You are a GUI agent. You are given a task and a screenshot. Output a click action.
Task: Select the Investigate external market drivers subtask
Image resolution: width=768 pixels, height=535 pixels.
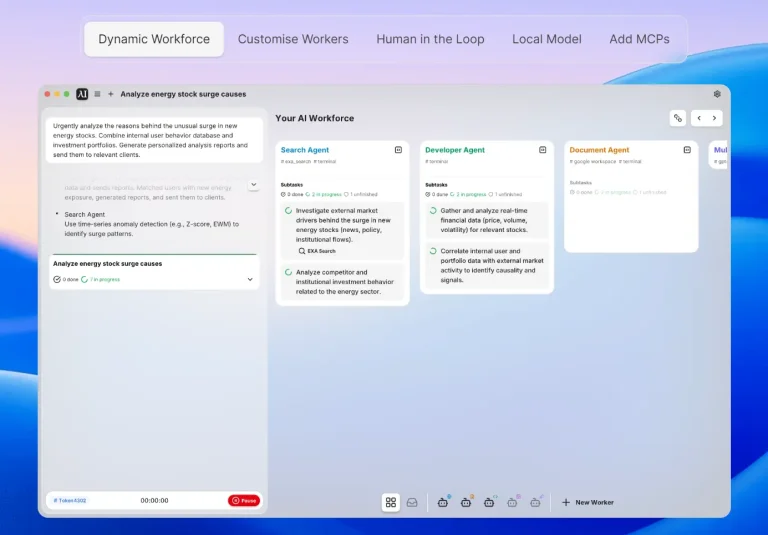tap(342, 230)
